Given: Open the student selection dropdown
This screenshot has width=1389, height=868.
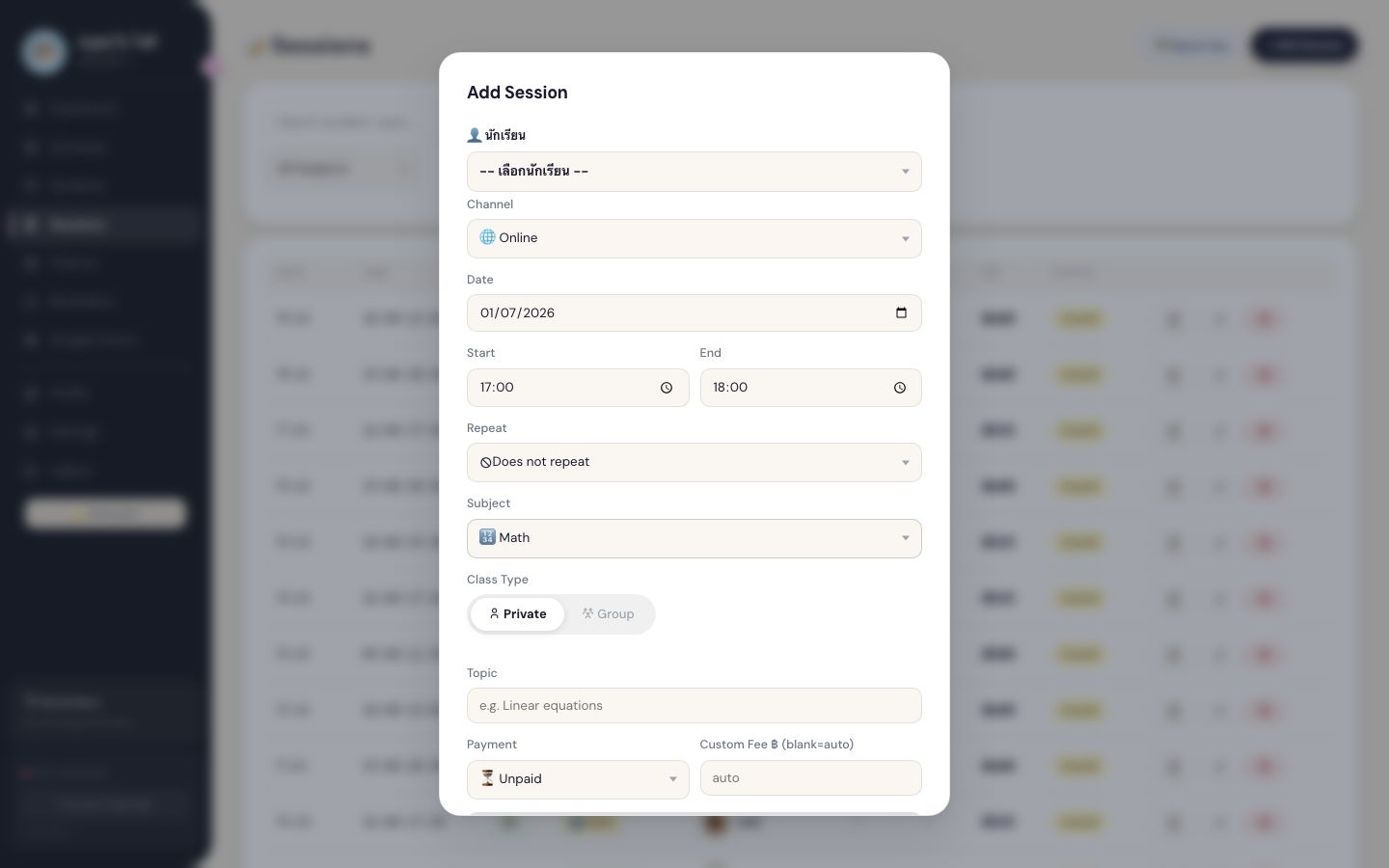Looking at the screenshot, I should pyautogui.click(x=694, y=172).
